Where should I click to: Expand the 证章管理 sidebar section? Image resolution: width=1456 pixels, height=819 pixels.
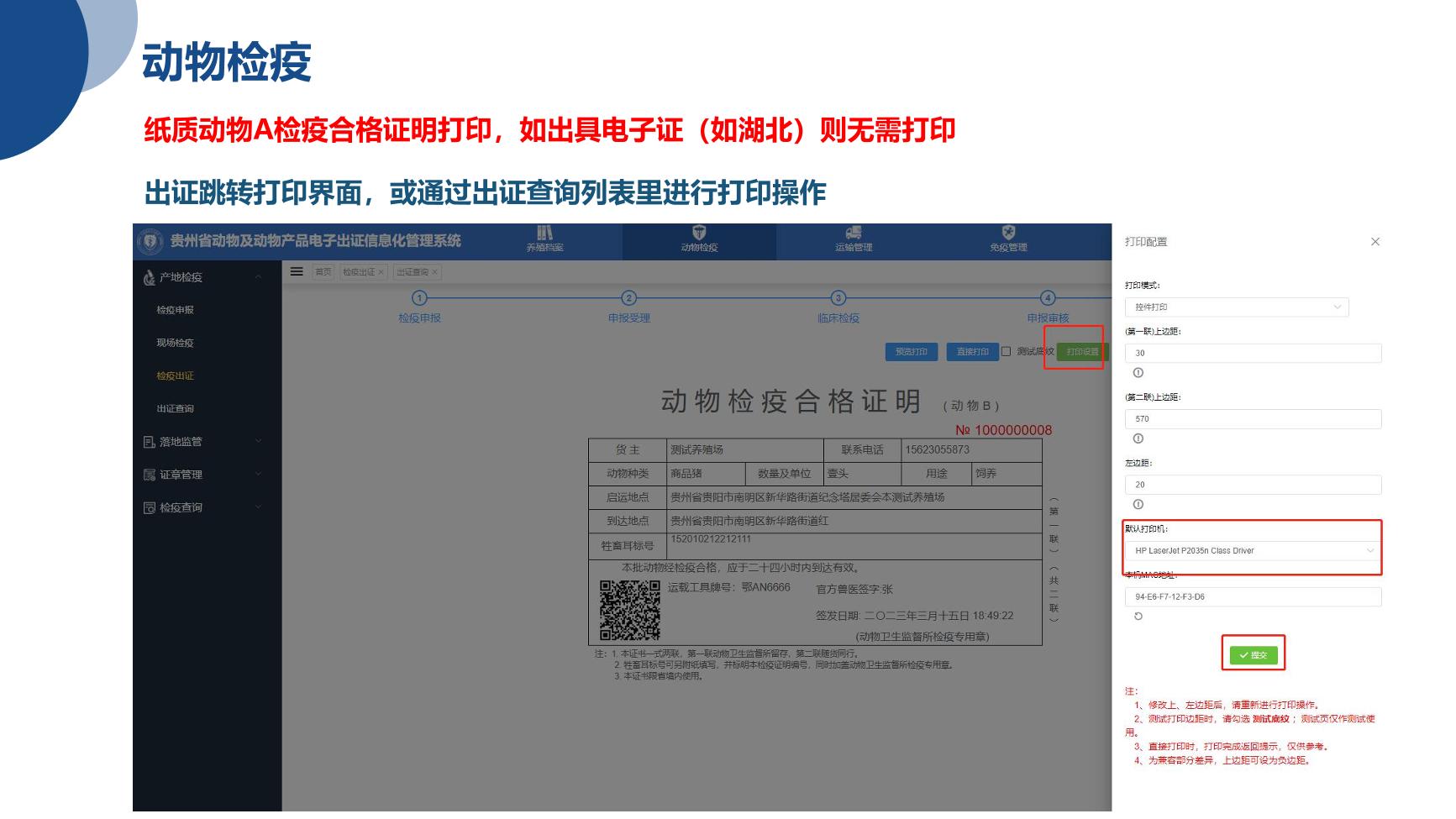point(202,475)
